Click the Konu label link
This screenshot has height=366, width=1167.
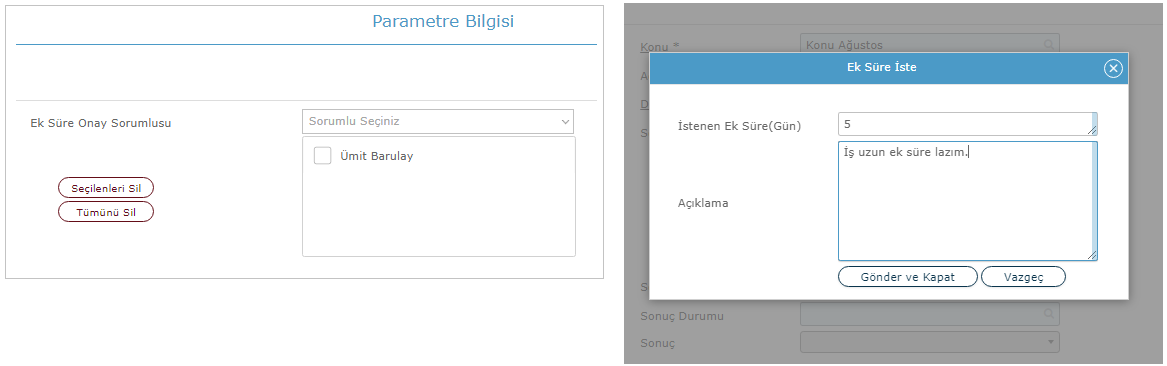pos(652,47)
